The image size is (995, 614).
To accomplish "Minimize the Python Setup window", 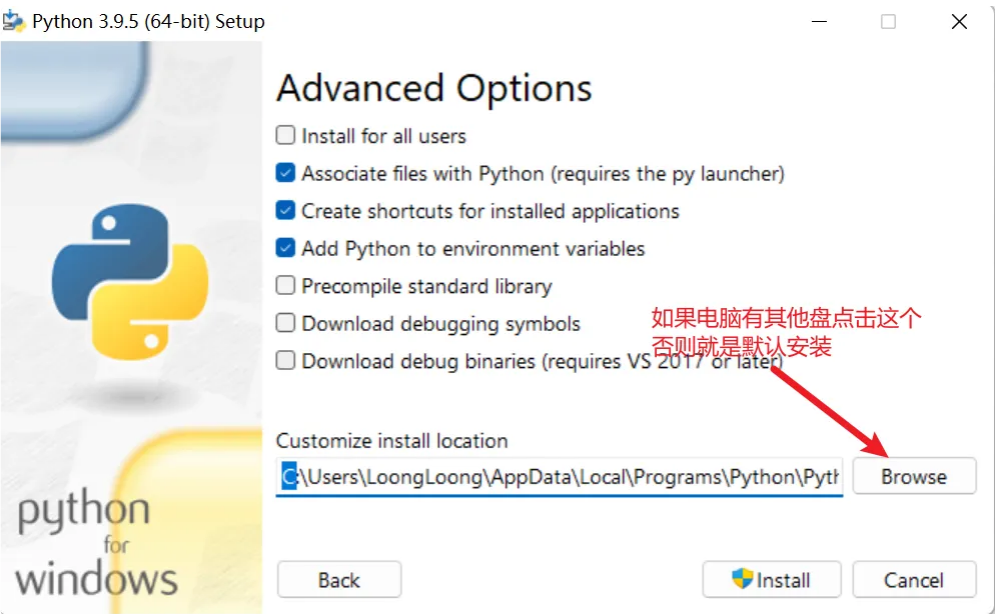I will pos(819,22).
